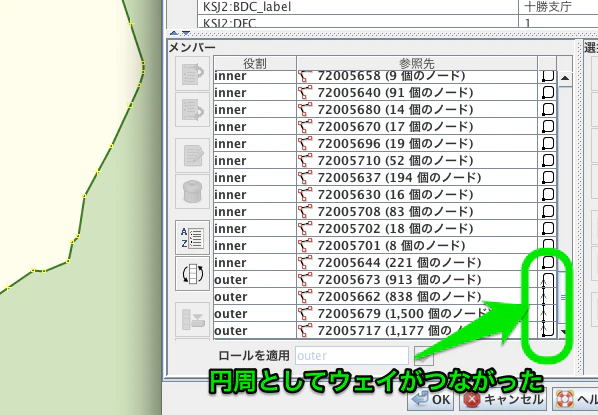Click the download members icon below reverse

(192, 320)
